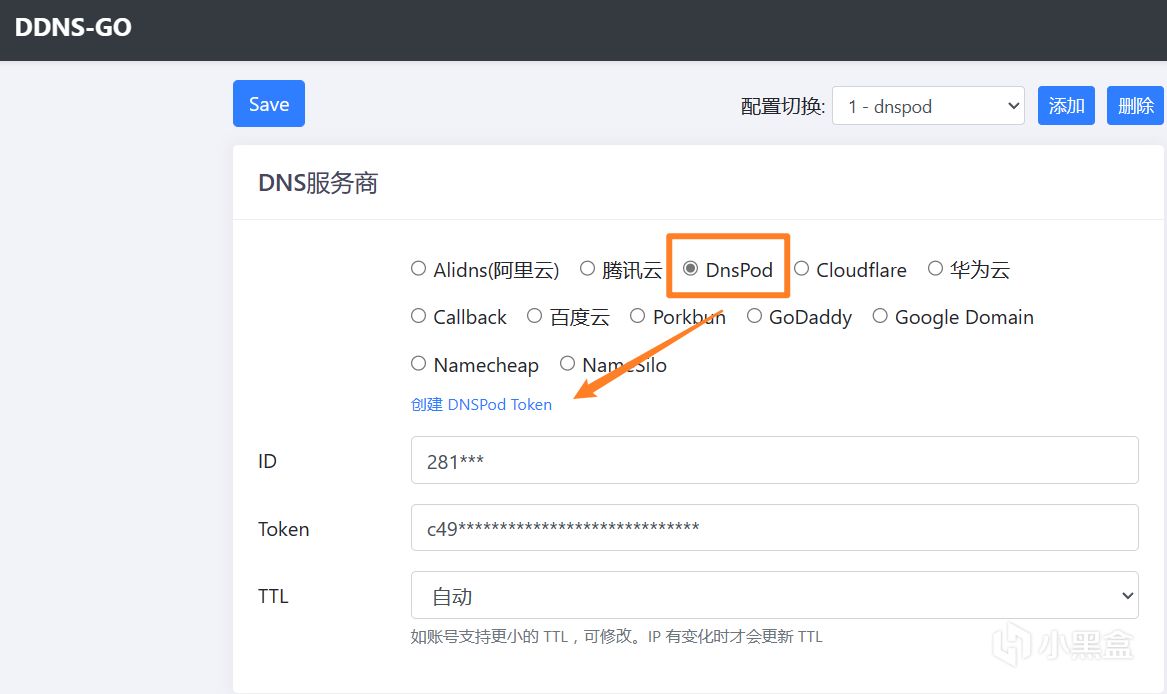Open the 创建 DNSPod Token link
The width and height of the screenshot is (1167, 694).
pyautogui.click(x=482, y=404)
